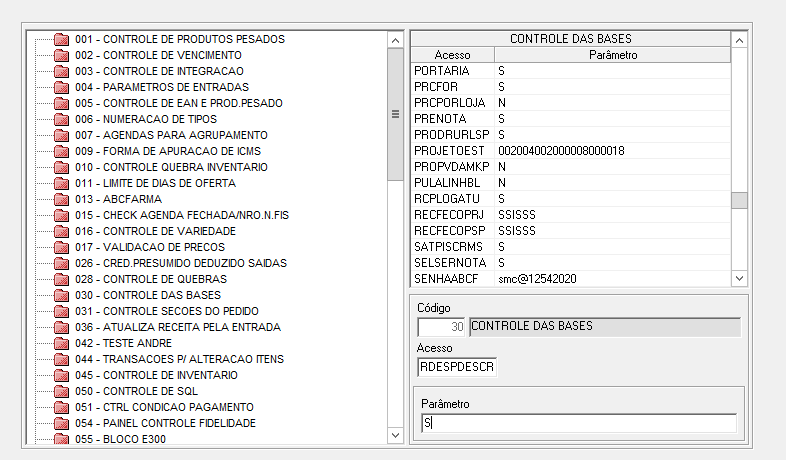Select the RCPLOGATU row
Image resolution: width=786 pixels, height=460 pixels.
point(570,199)
